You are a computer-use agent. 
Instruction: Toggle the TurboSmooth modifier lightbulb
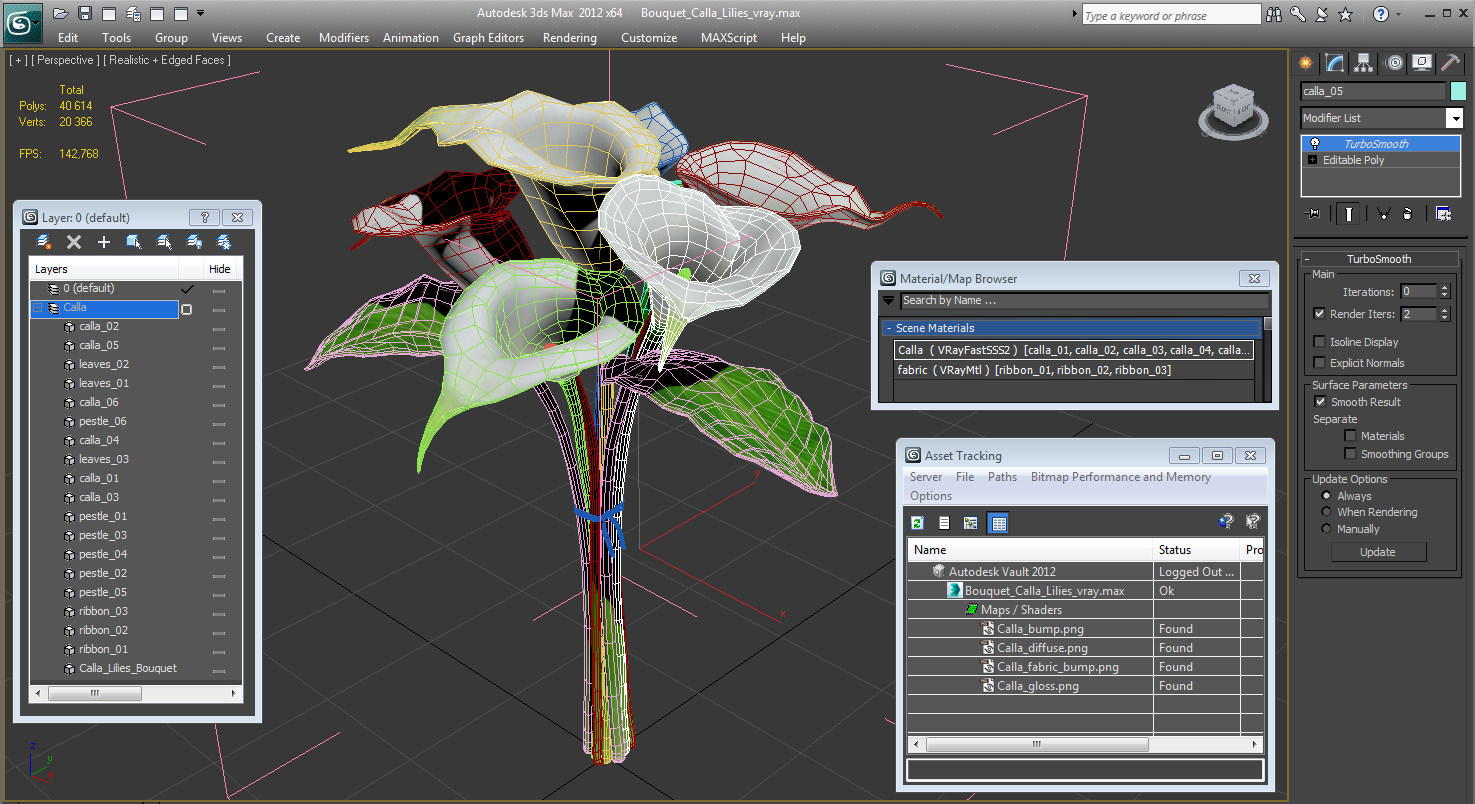pos(1314,144)
